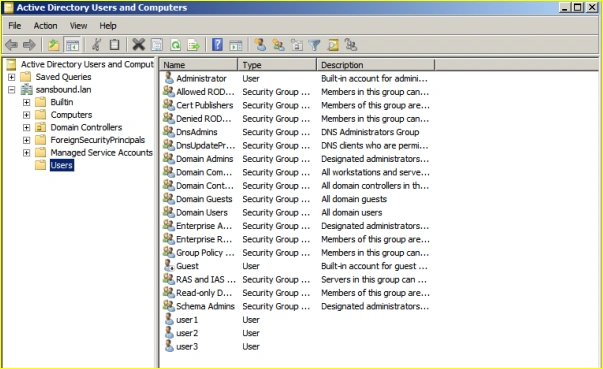Sort list by Type column header
Screen dimensions: 603x369
pos(277,65)
